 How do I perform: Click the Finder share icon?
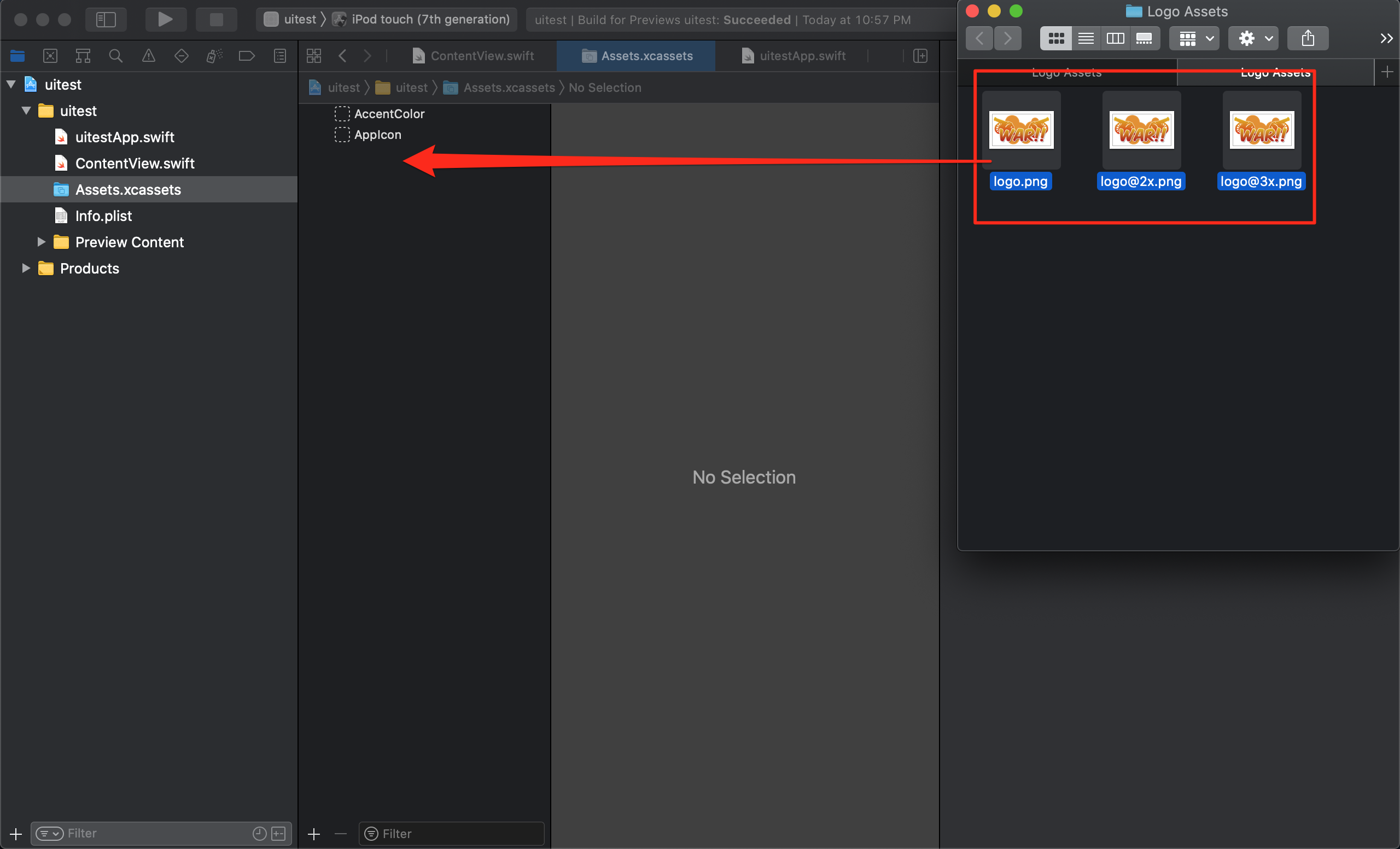click(1308, 38)
